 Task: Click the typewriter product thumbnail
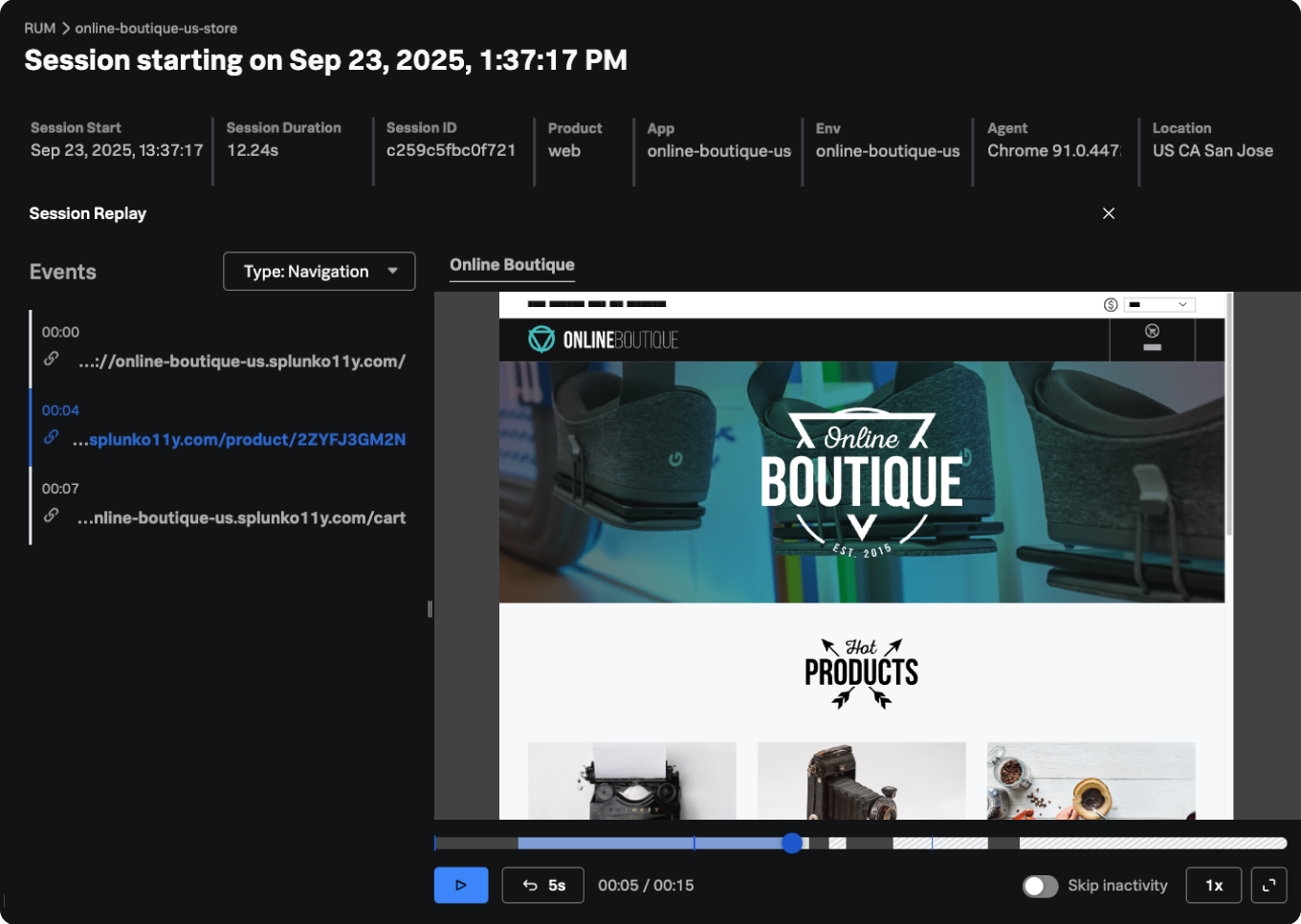631,781
